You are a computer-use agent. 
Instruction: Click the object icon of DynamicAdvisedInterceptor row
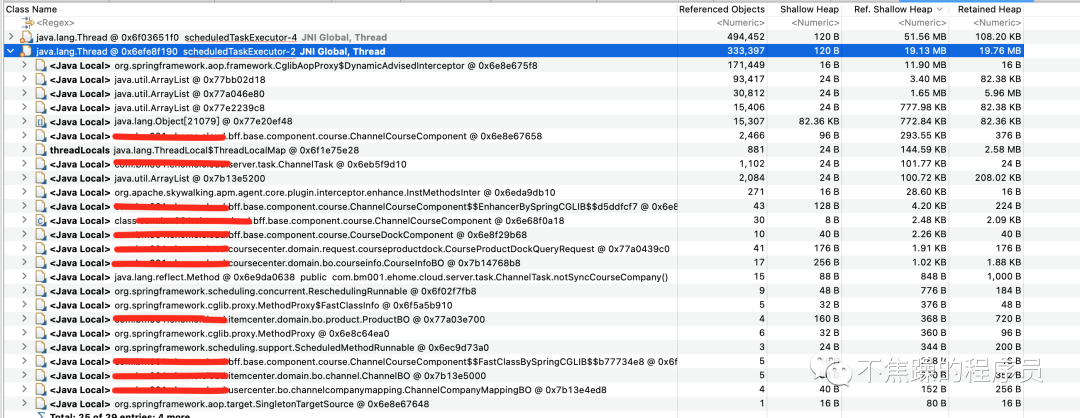[x=41, y=65]
